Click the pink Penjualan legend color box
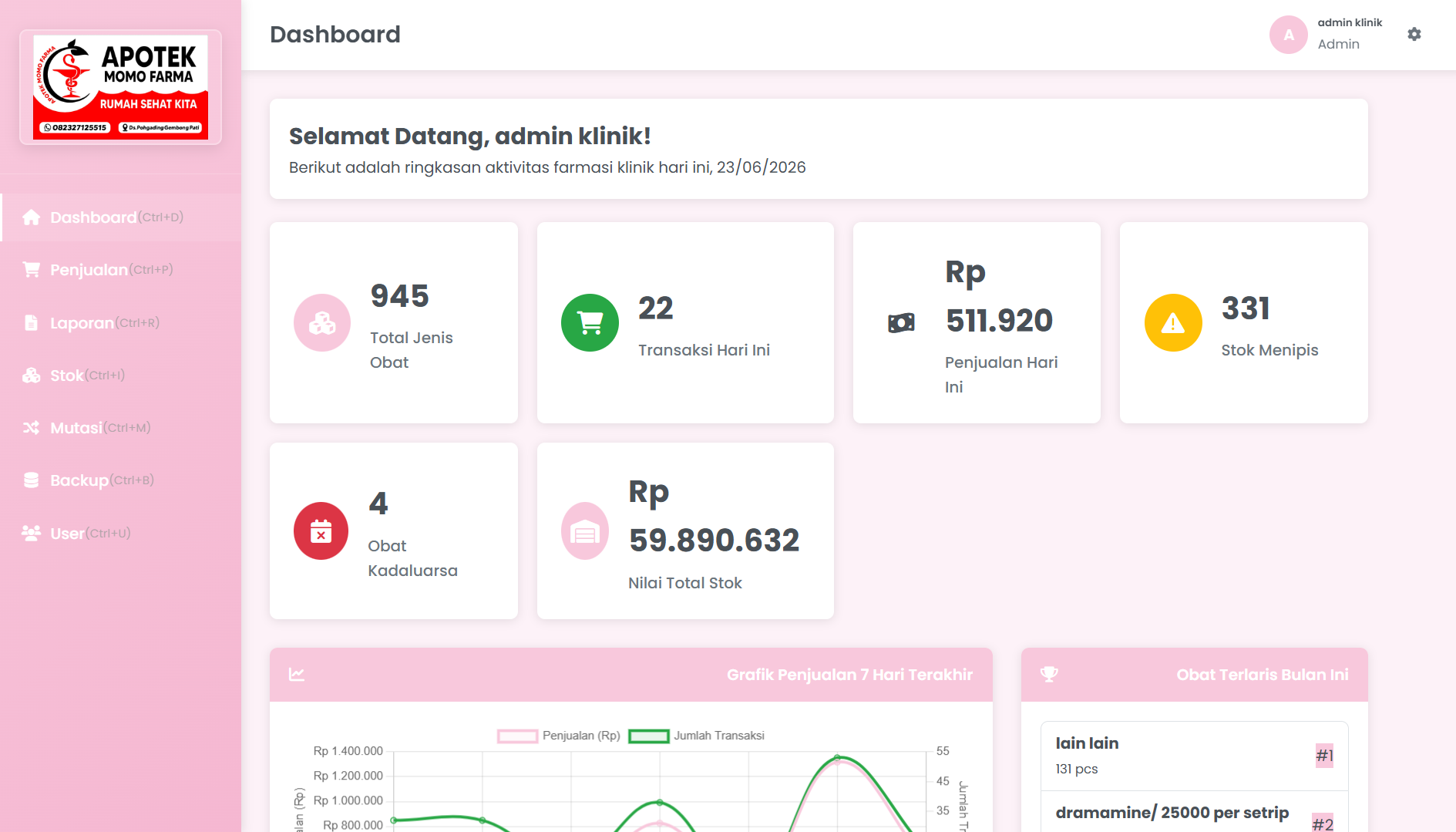Image resolution: width=1456 pixels, height=832 pixels. point(517,736)
